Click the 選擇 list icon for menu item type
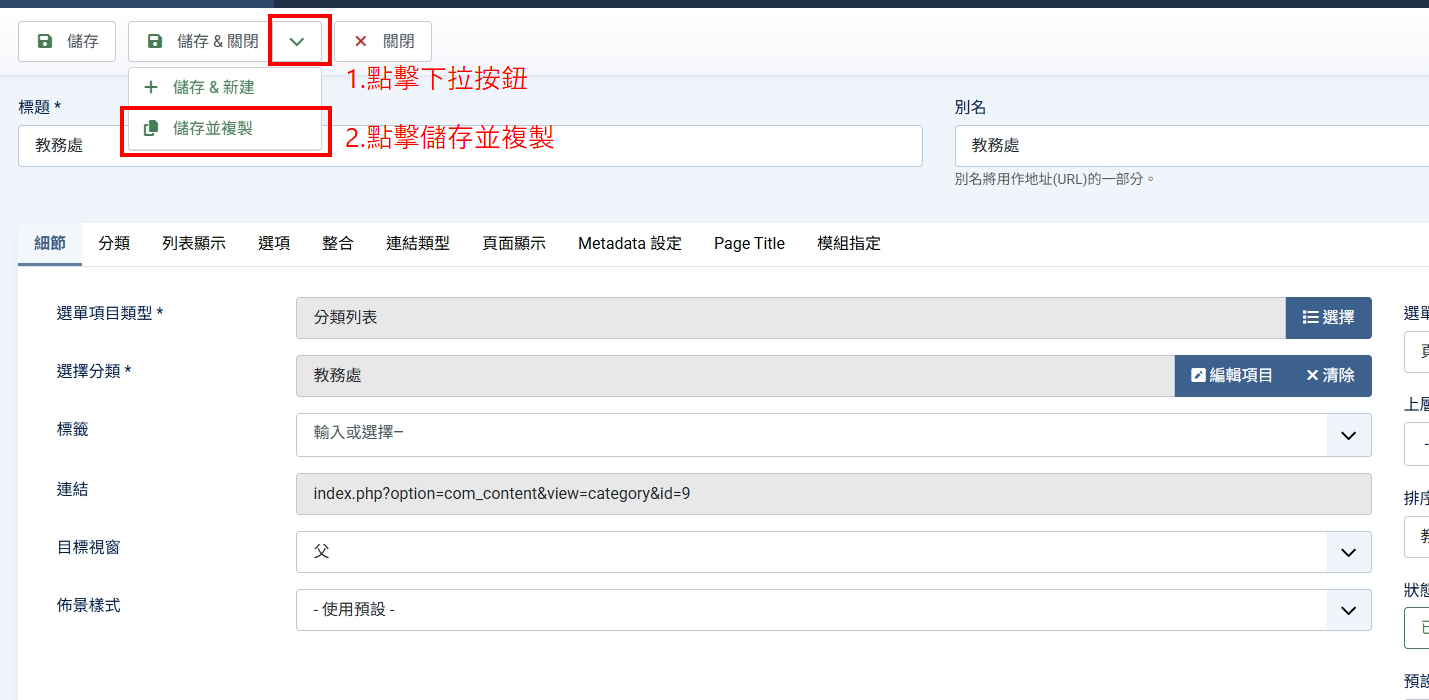Viewport: 1429px width, 700px height. 1312,317
